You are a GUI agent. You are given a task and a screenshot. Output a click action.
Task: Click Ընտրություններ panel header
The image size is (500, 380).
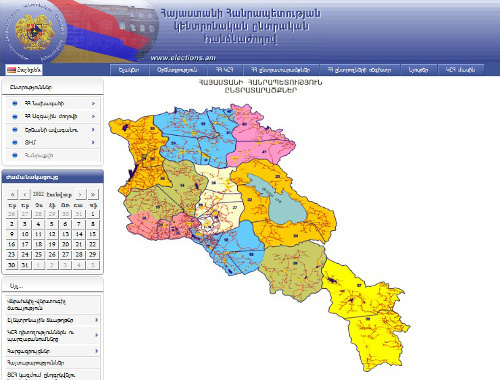[53, 87]
